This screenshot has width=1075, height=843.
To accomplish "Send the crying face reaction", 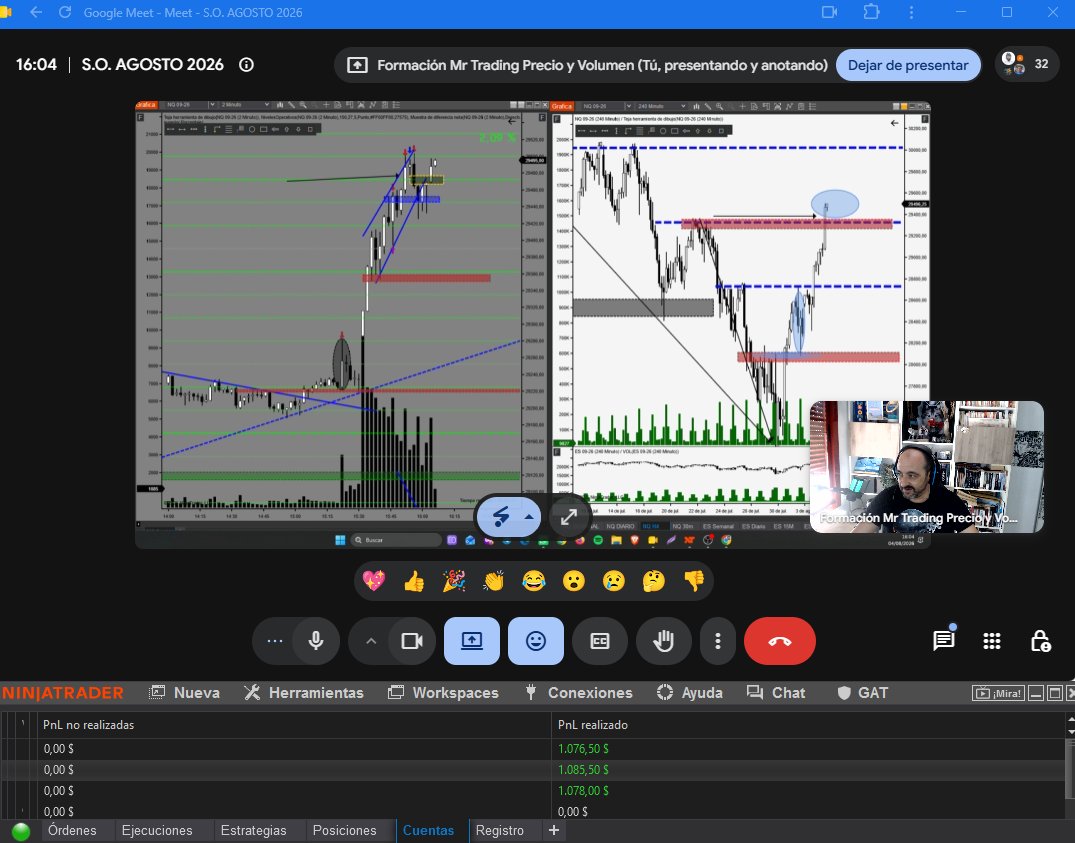I will 614,581.
